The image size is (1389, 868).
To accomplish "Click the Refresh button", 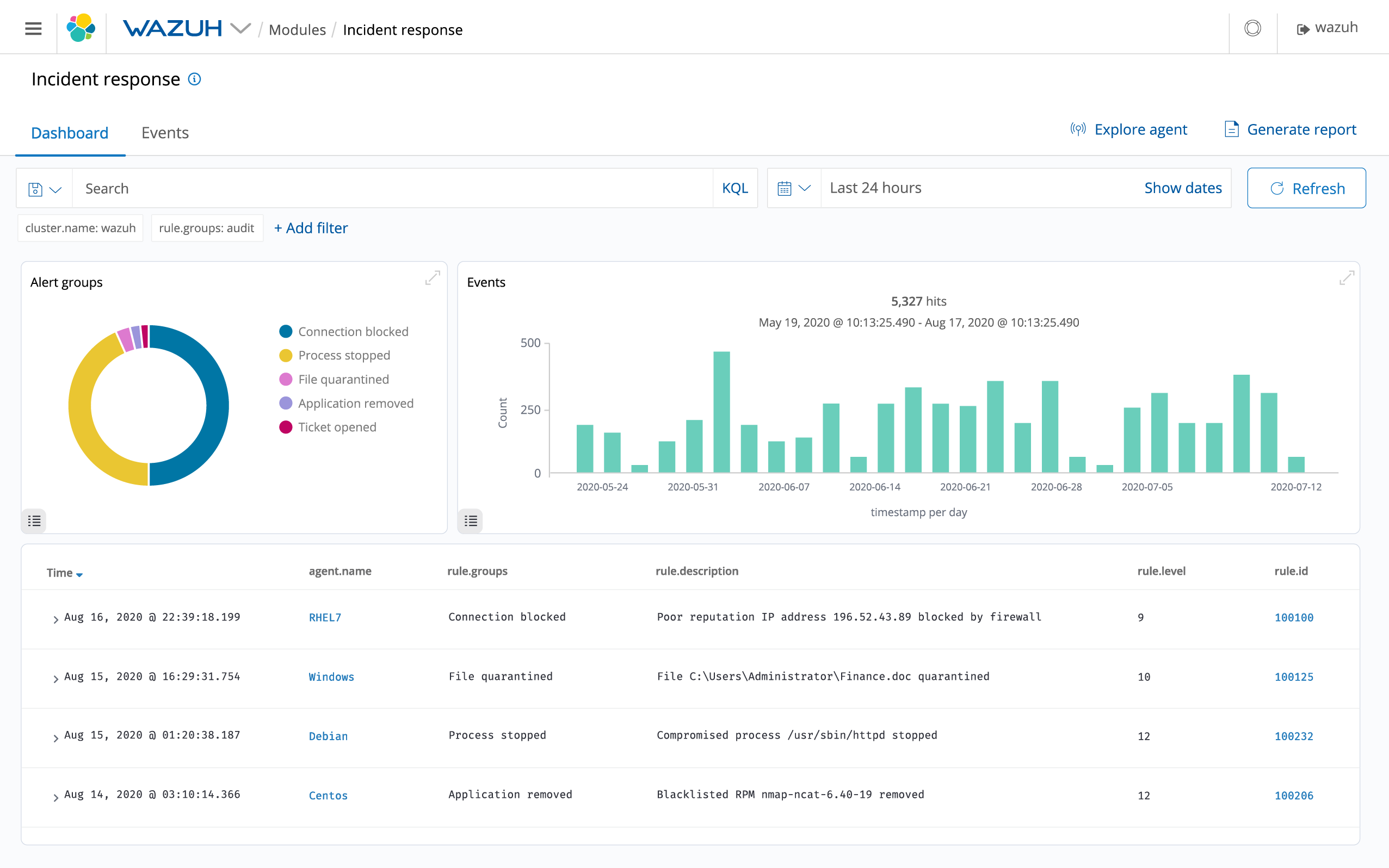I will pyautogui.click(x=1307, y=188).
